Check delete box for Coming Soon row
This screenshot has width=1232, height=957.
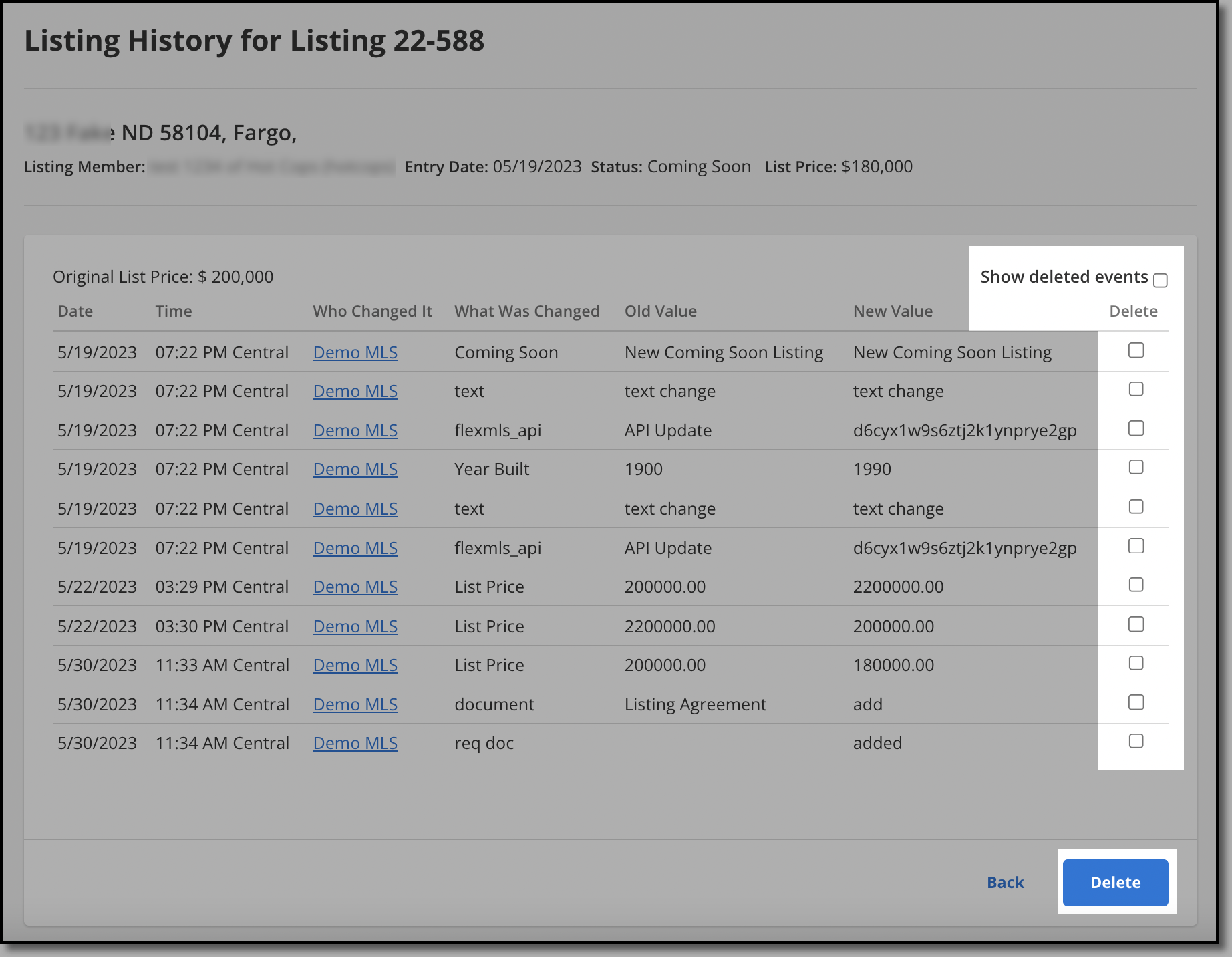(1136, 350)
